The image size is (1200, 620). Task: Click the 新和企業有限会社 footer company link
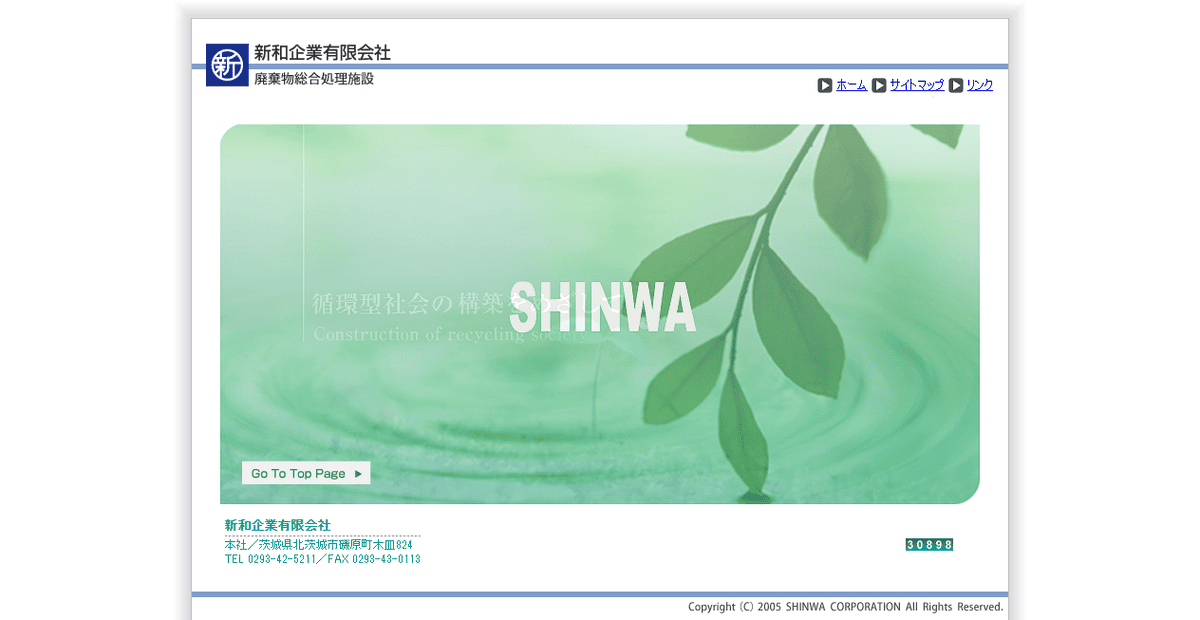click(x=278, y=524)
